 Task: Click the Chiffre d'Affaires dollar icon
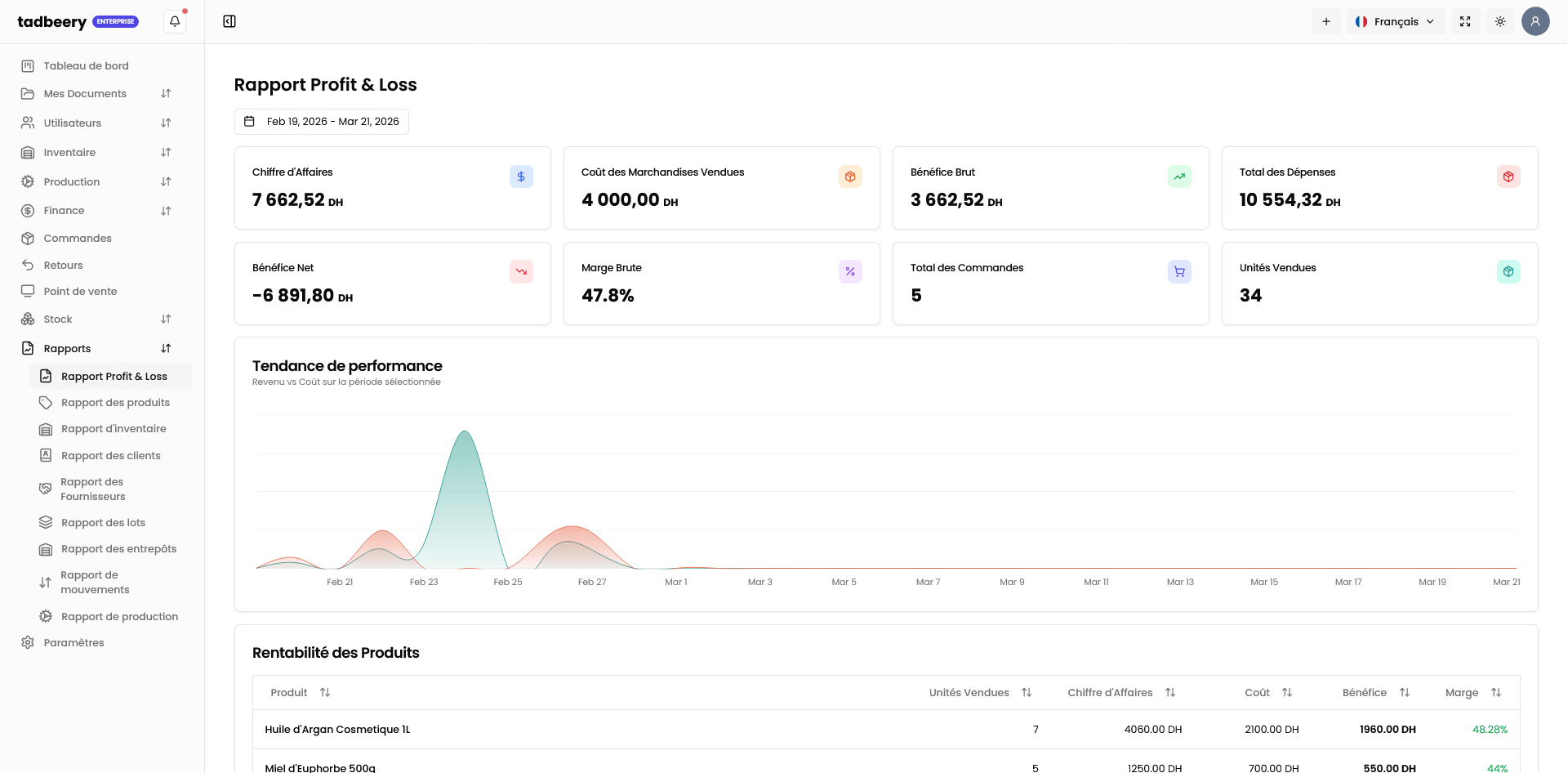(x=521, y=176)
